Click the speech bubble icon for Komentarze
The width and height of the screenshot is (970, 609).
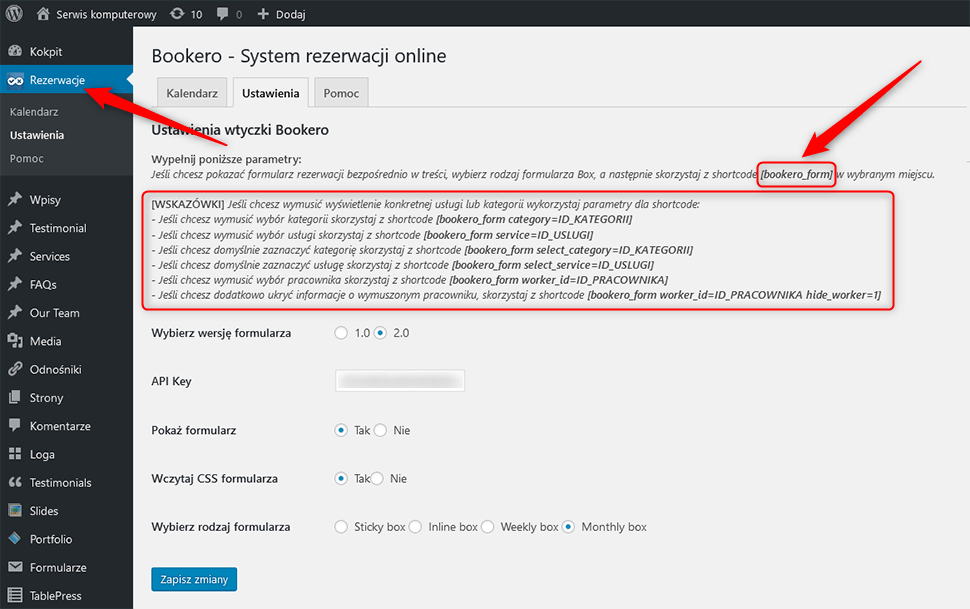[x=15, y=426]
